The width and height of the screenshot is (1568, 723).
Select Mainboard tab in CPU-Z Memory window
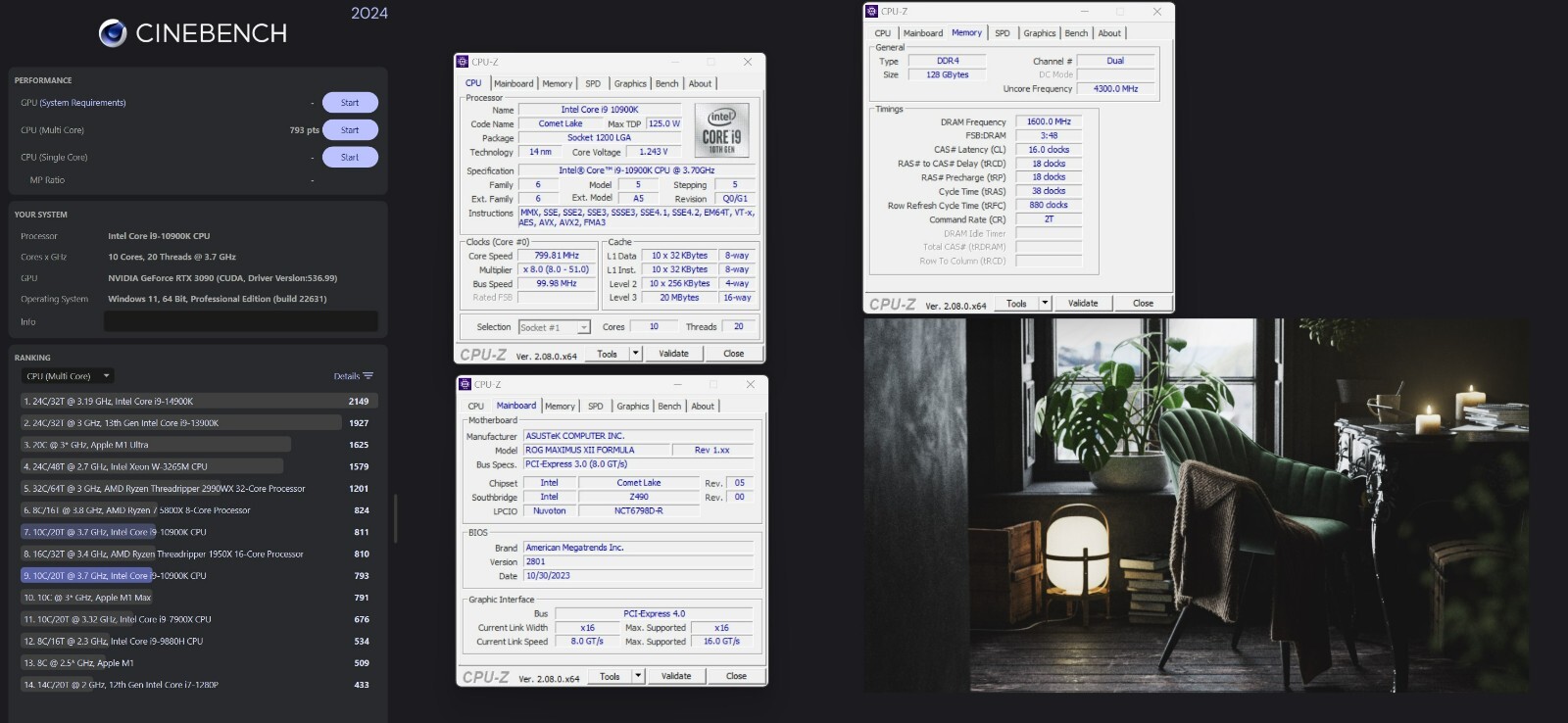(922, 33)
